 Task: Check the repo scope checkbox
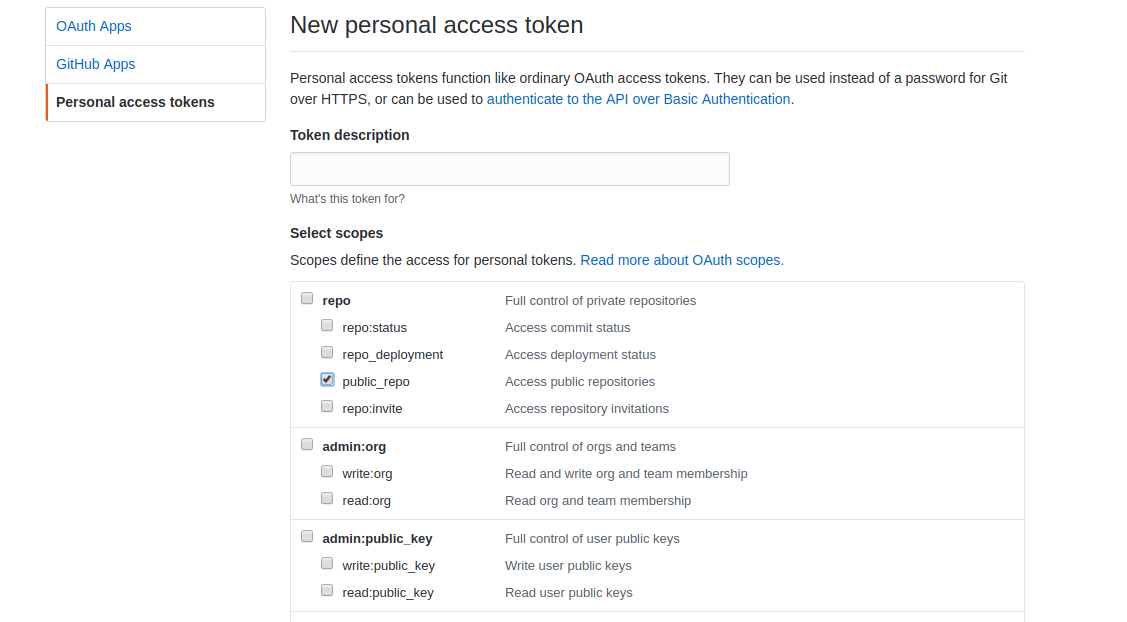tap(307, 298)
